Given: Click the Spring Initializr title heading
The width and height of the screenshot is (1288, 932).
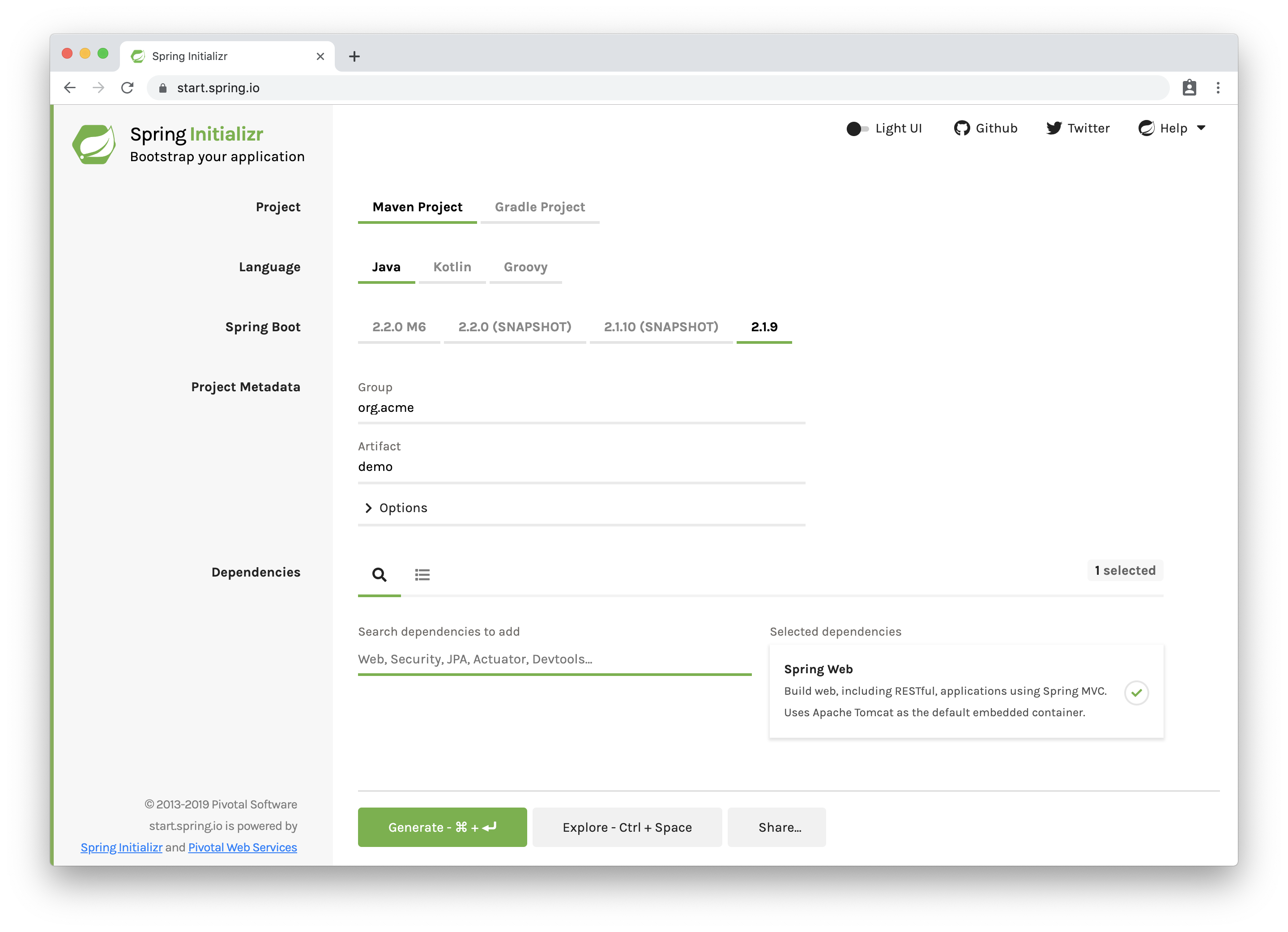Looking at the screenshot, I should tap(196, 135).
